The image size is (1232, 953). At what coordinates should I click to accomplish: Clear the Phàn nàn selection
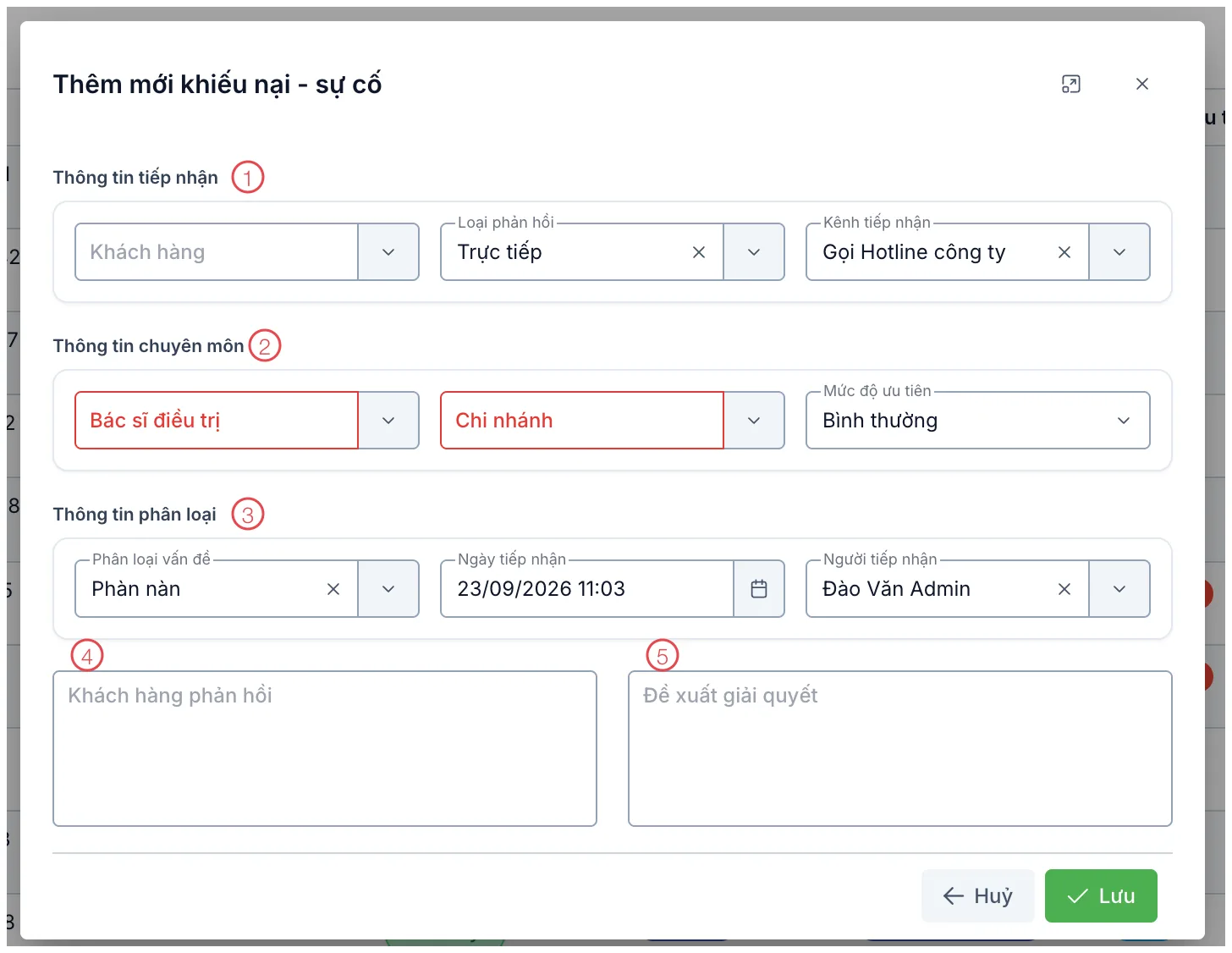pos(333,589)
